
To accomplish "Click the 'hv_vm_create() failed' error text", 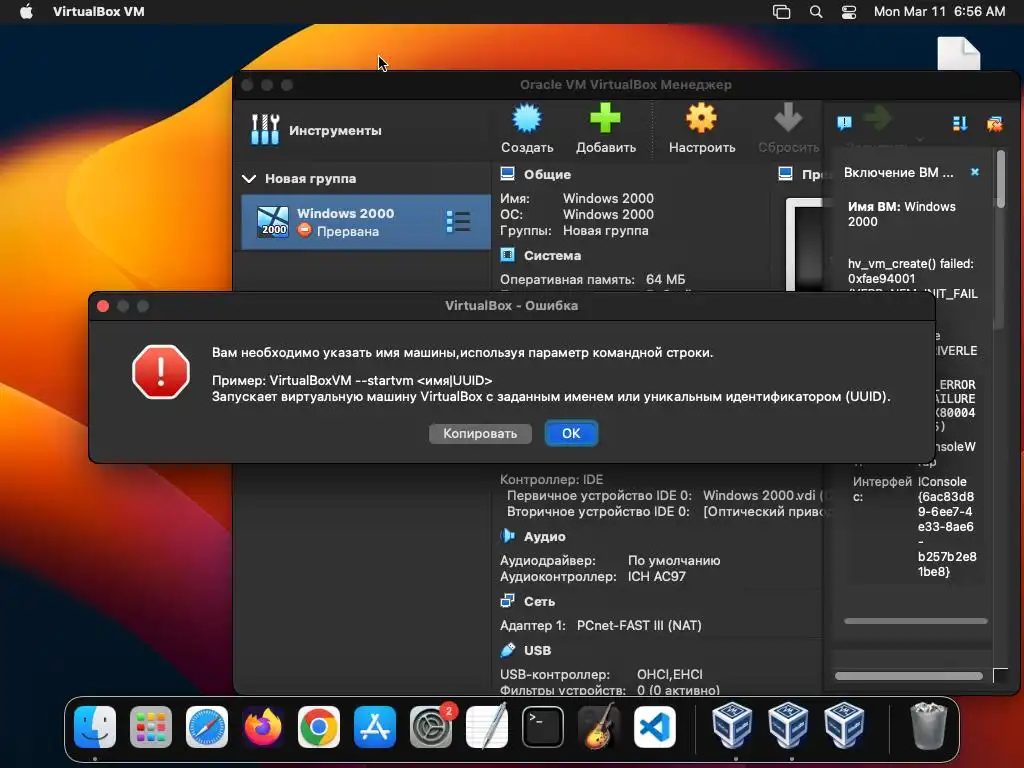I will click(x=910, y=264).
